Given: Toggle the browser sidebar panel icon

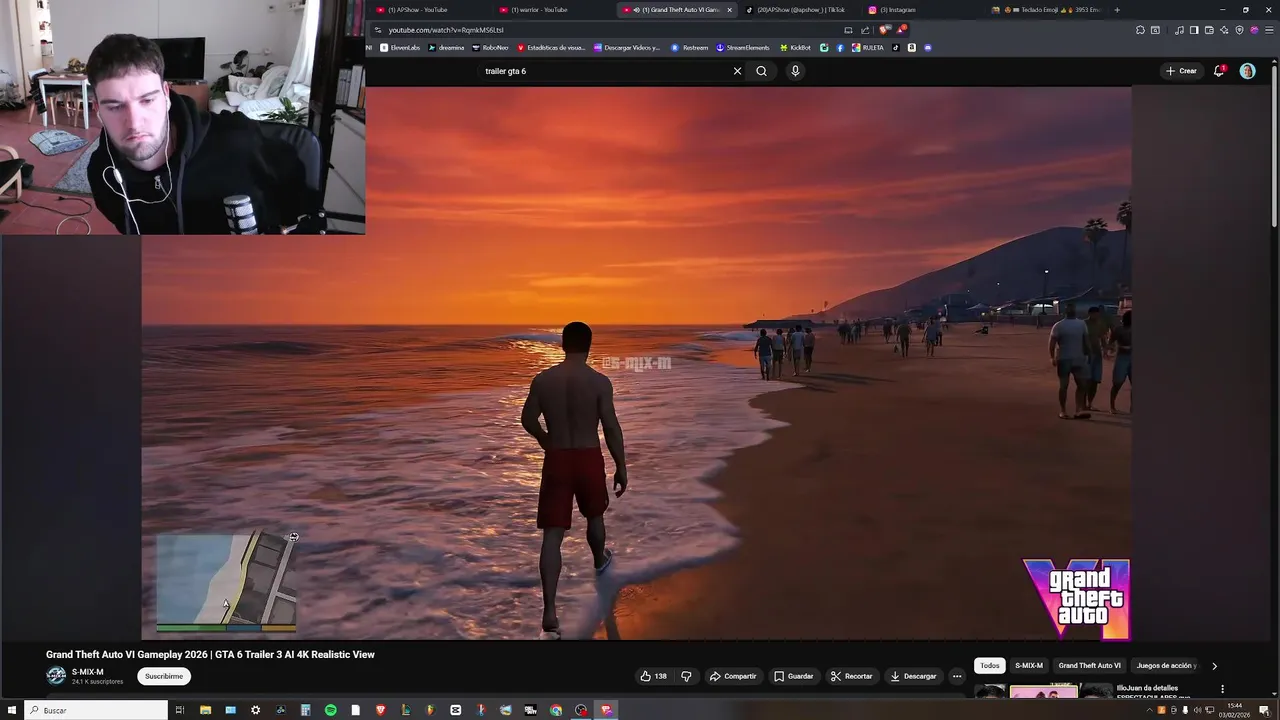Looking at the screenshot, I should (x=1194, y=30).
